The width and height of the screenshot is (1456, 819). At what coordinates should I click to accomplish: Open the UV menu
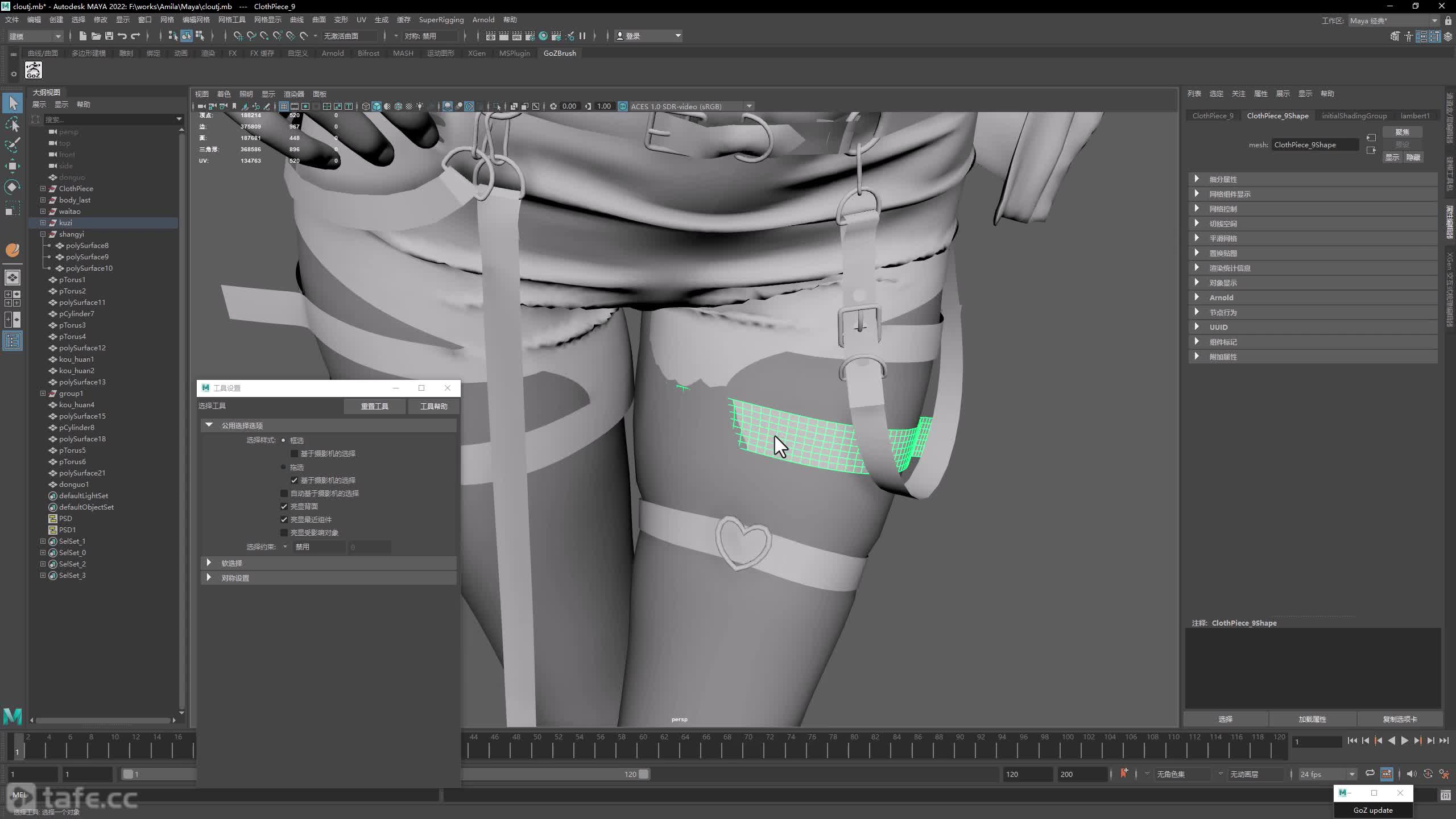(361, 19)
